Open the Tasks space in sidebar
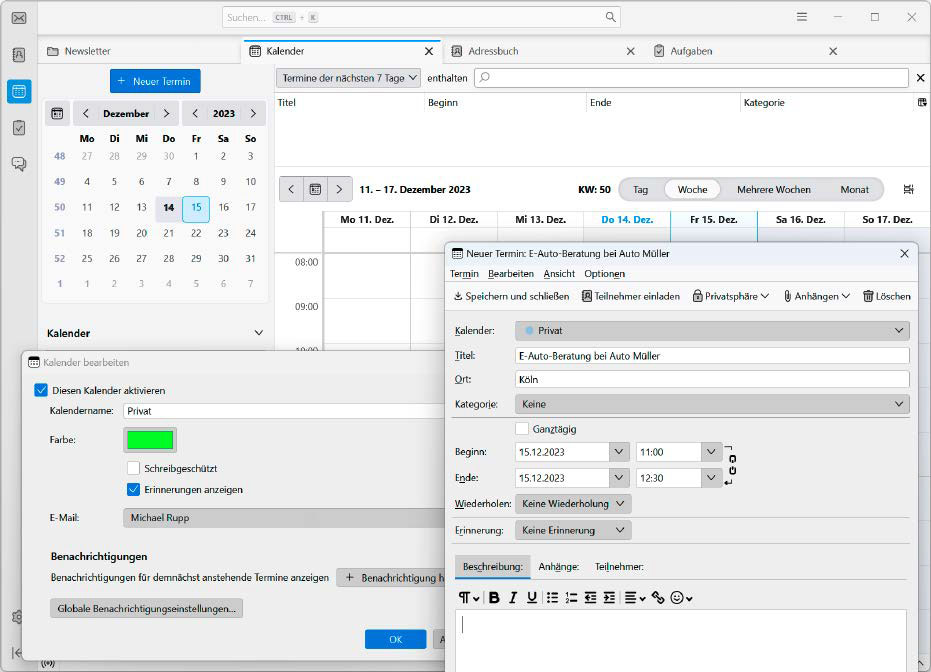This screenshot has width=931, height=672. 19,128
